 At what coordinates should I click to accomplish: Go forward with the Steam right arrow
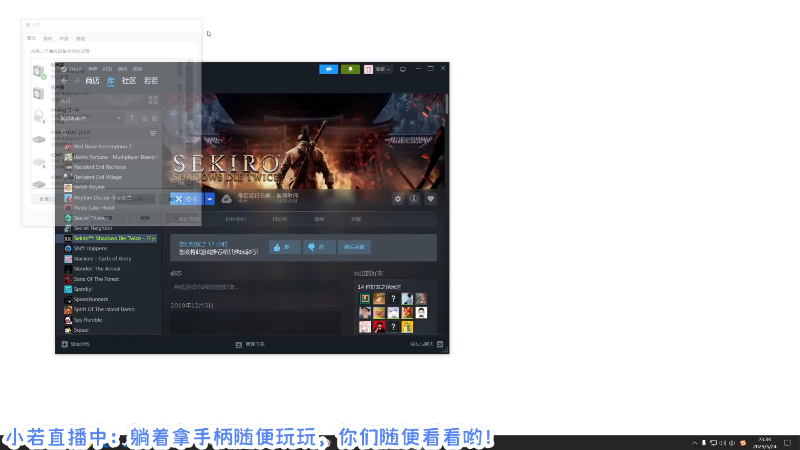77,81
